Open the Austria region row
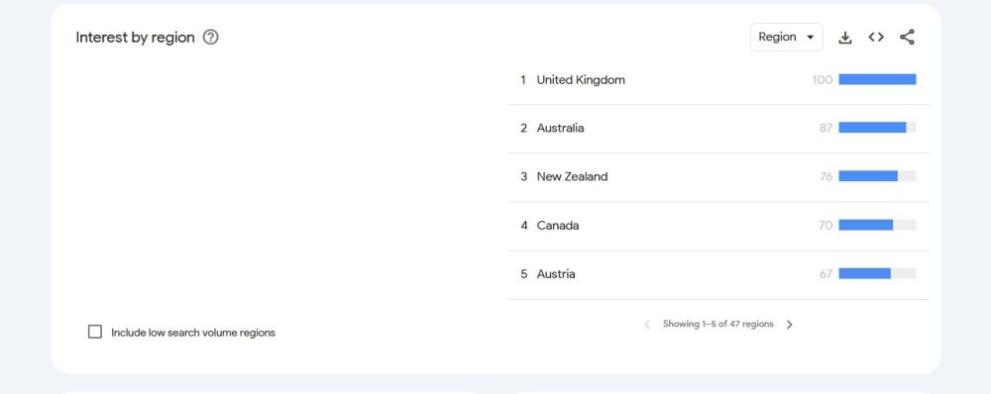Image resolution: width=991 pixels, height=394 pixels. [x=718, y=274]
